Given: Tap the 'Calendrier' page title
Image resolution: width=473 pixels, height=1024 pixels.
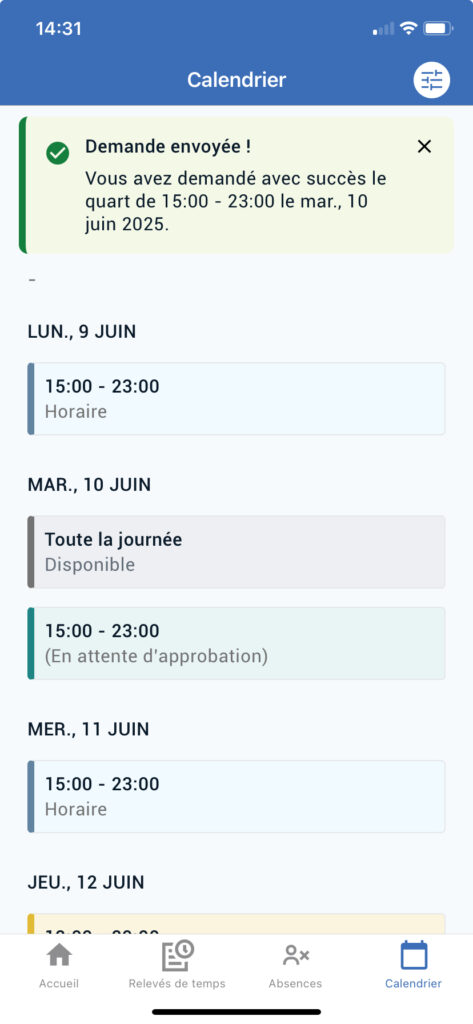Looking at the screenshot, I should coord(236,80).
